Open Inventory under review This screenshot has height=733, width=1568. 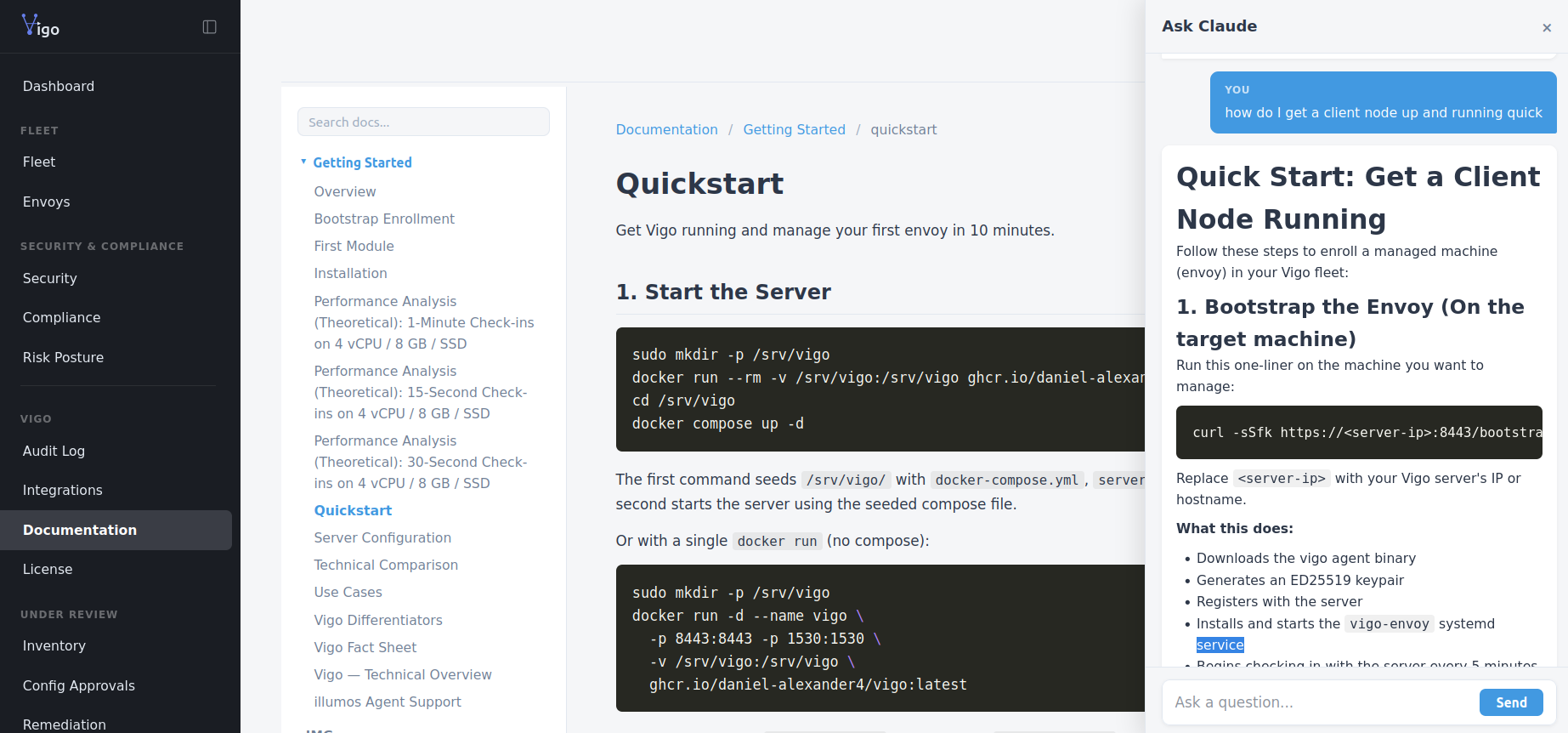[54, 645]
